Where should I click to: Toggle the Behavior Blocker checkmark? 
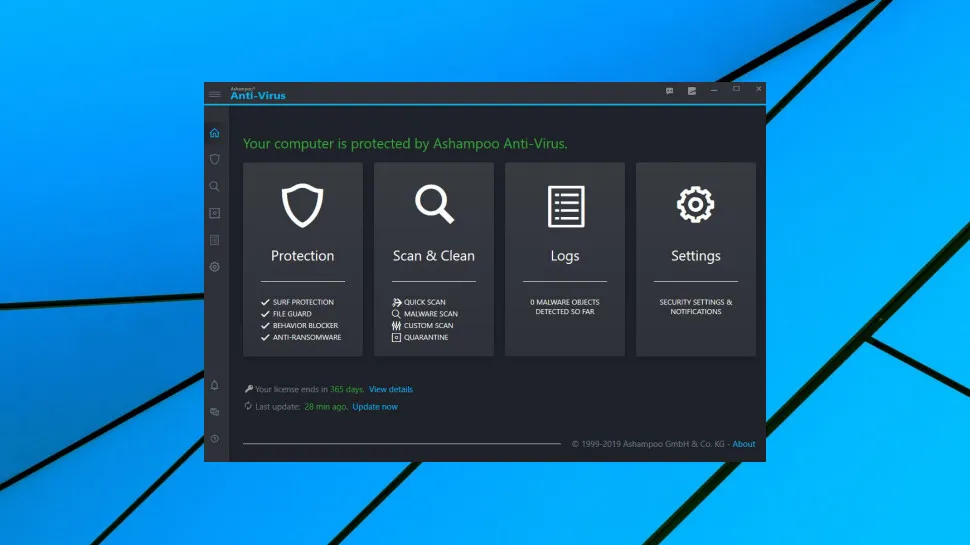pos(265,325)
